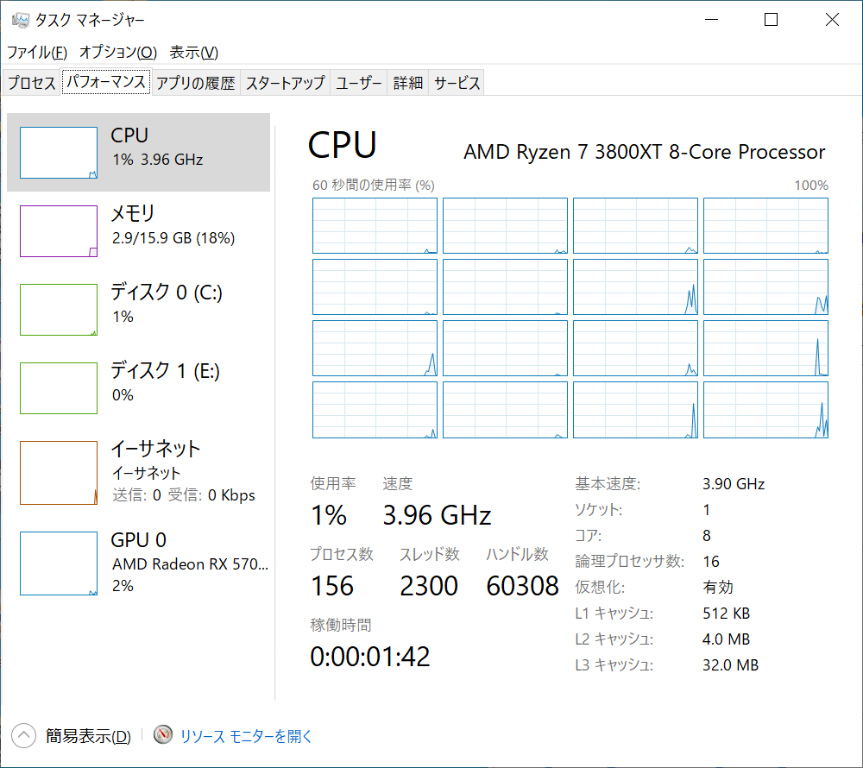Viewport: 863px width, 768px height.
Task: Switch to the スタートアップ (Startup) tab
Action: point(285,83)
